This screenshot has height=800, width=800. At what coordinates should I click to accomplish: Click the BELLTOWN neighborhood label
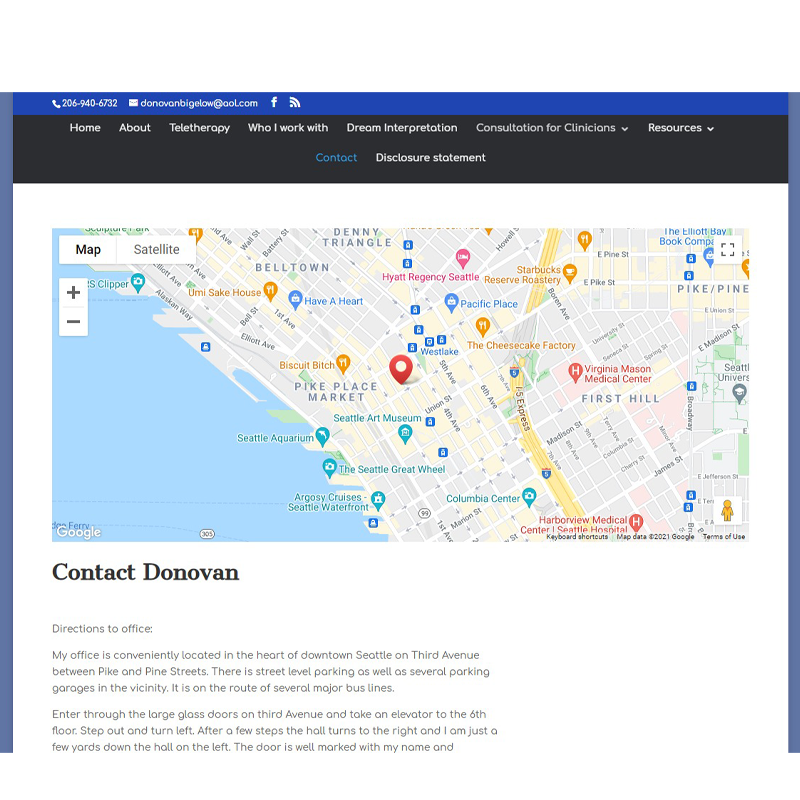[292, 267]
